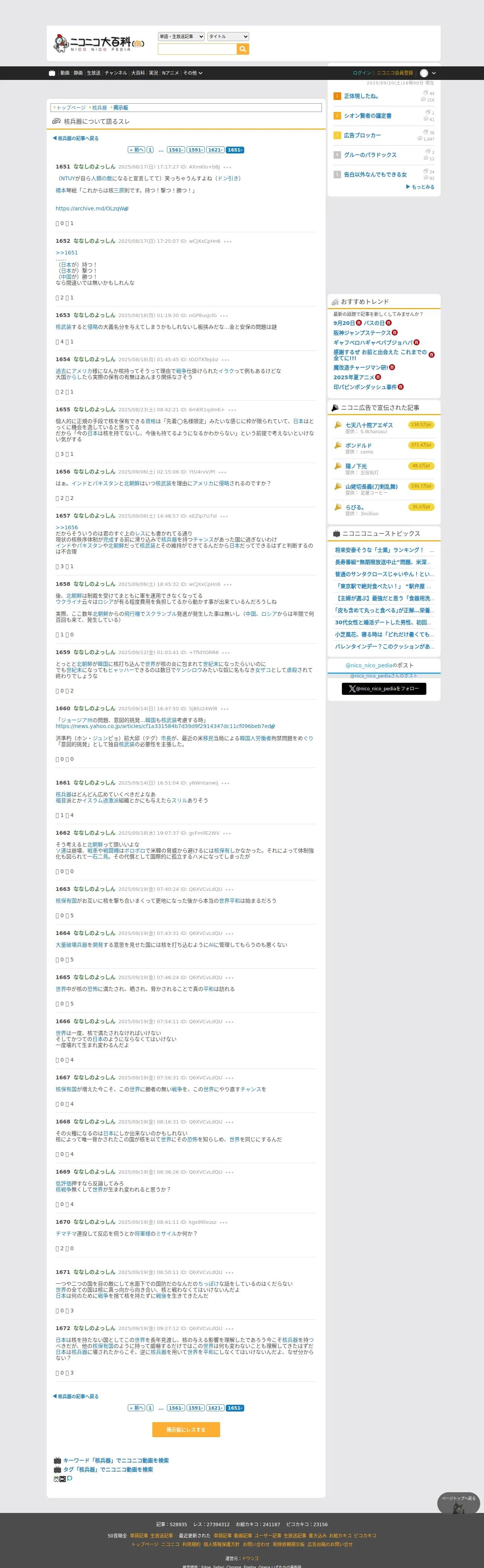This screenshot has height=1568, width=484.
Task: Open Nアニメ in the top navbar
Action: [170, 73]
